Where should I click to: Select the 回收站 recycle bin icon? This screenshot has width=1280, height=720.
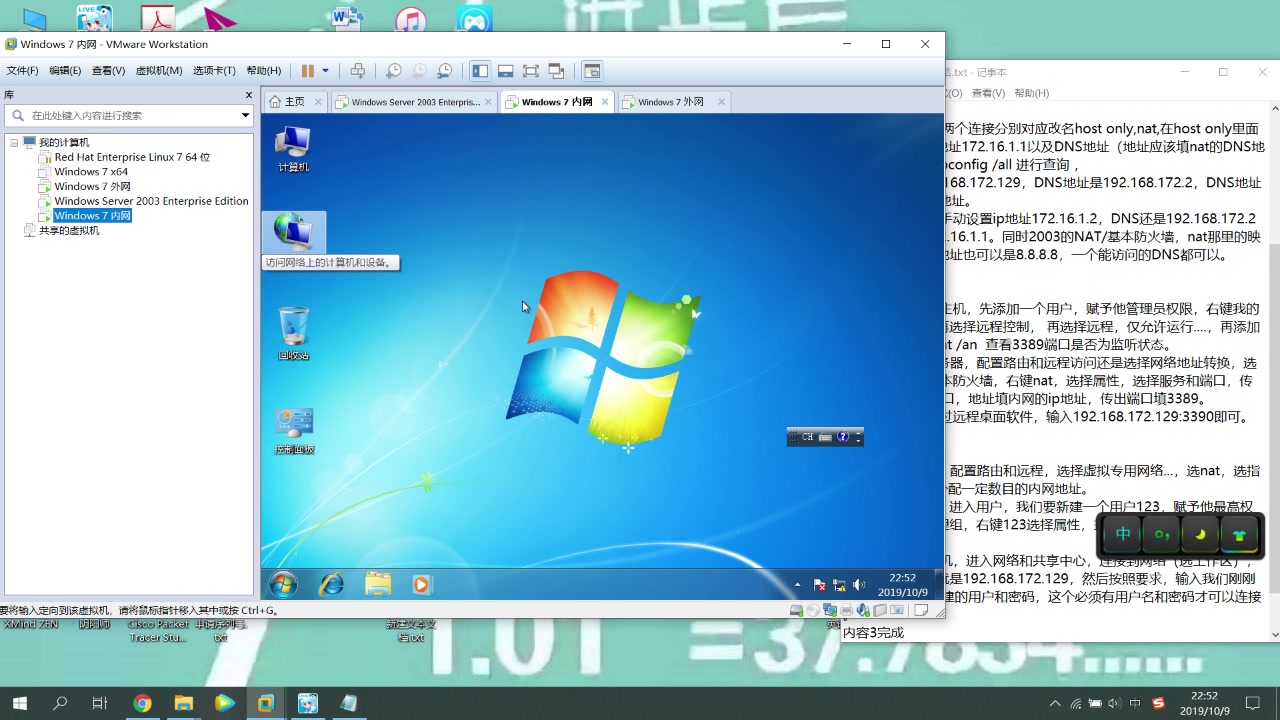(x=293, y=333)
